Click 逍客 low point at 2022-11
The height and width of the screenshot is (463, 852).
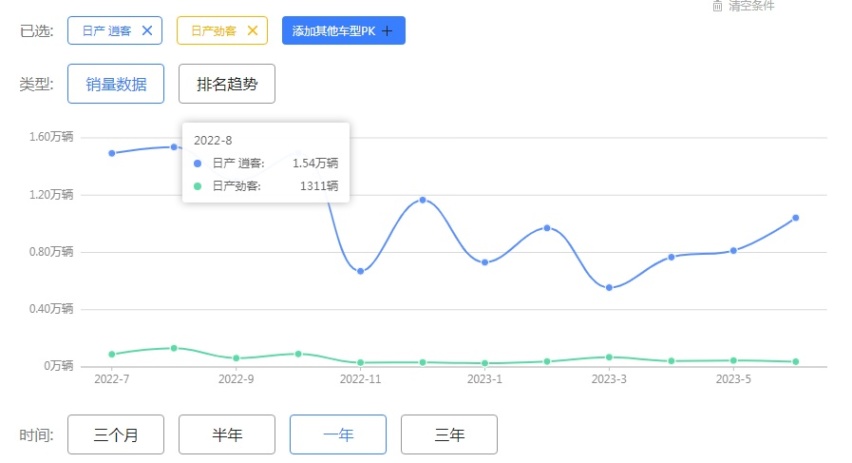pyautogui.click(x=360, y=271)
